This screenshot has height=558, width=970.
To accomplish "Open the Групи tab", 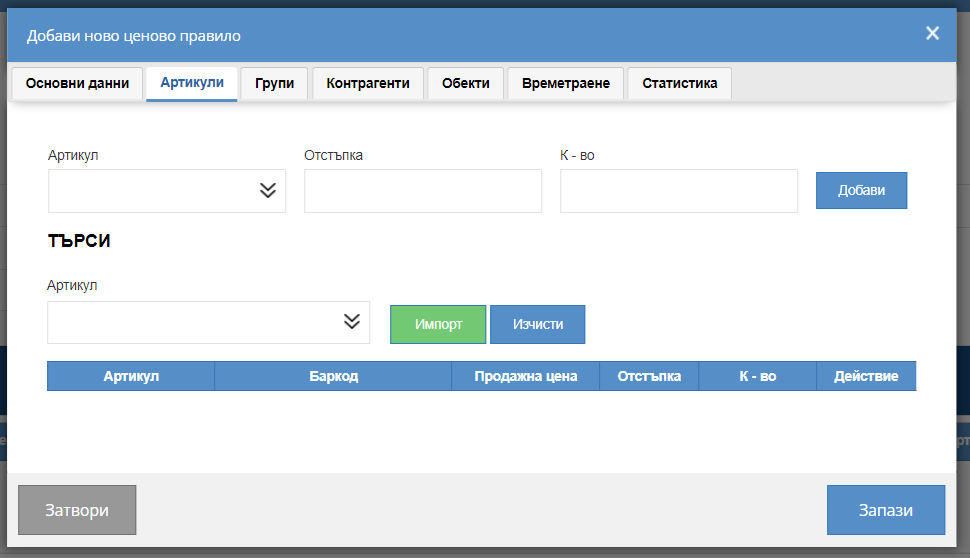I will pos(274,84).
